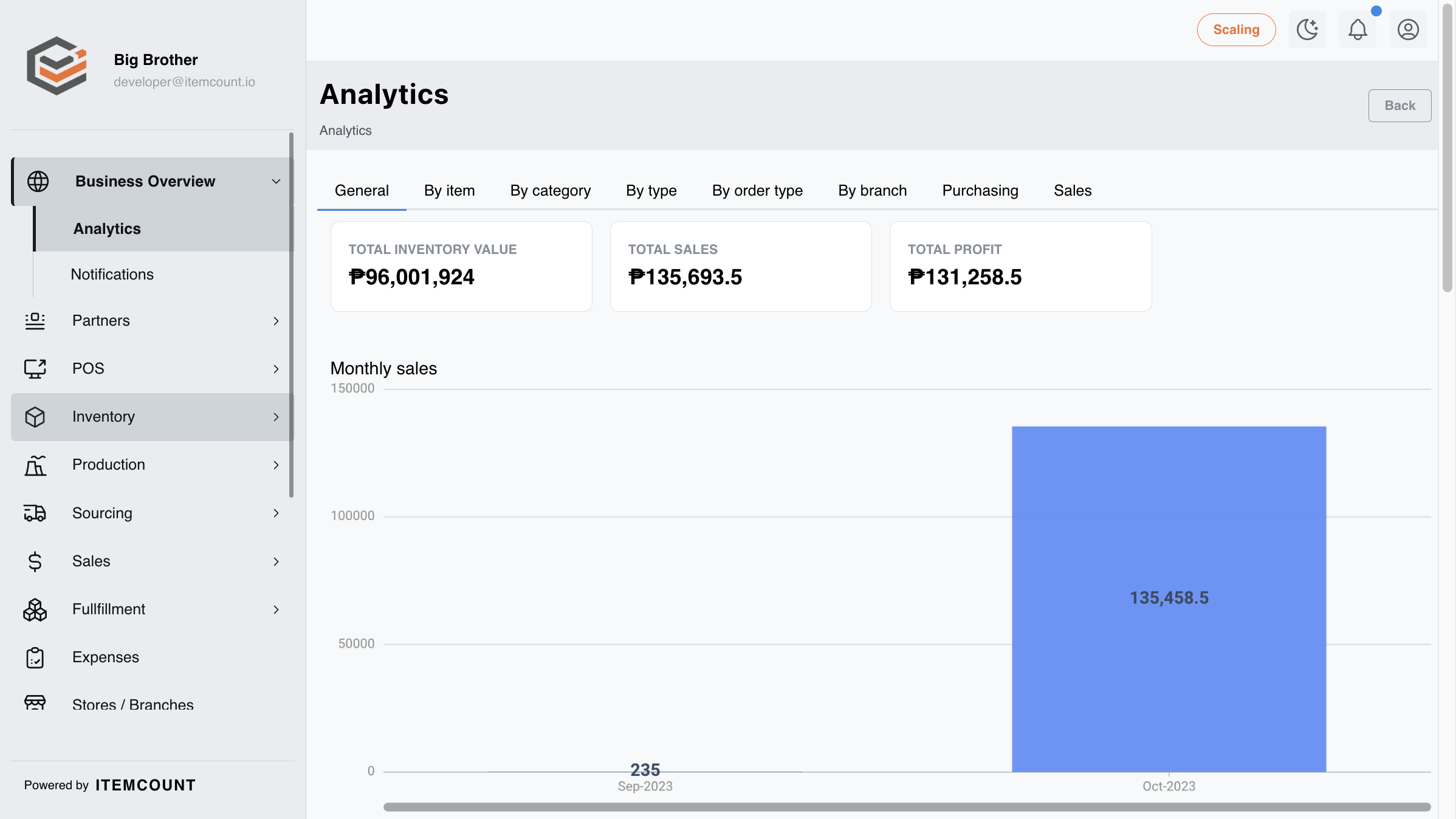Expand the Sourcing chevron
This screenshot has width=1456, height=819.
[276, 513]
